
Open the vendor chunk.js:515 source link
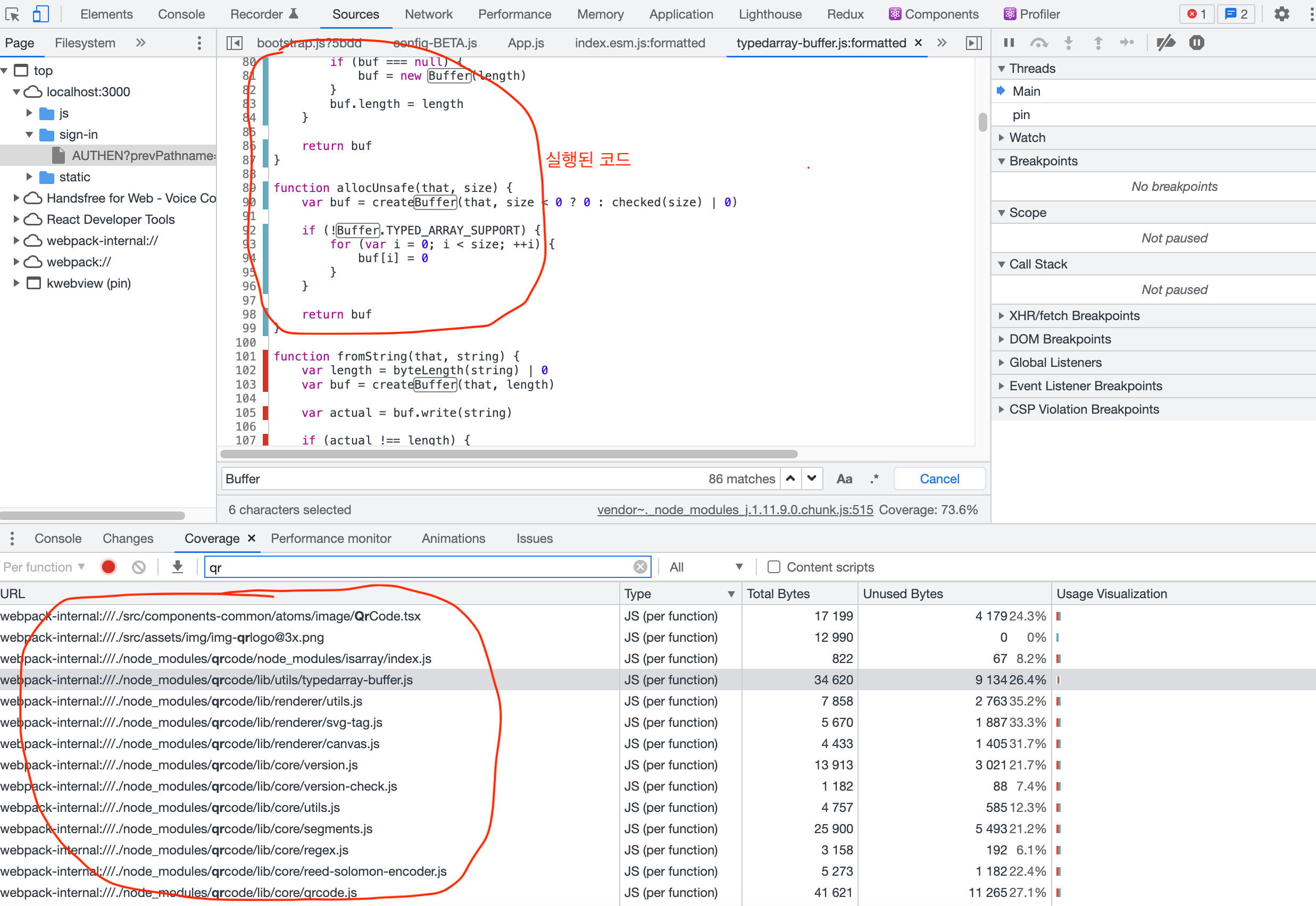tap(735, 509)
